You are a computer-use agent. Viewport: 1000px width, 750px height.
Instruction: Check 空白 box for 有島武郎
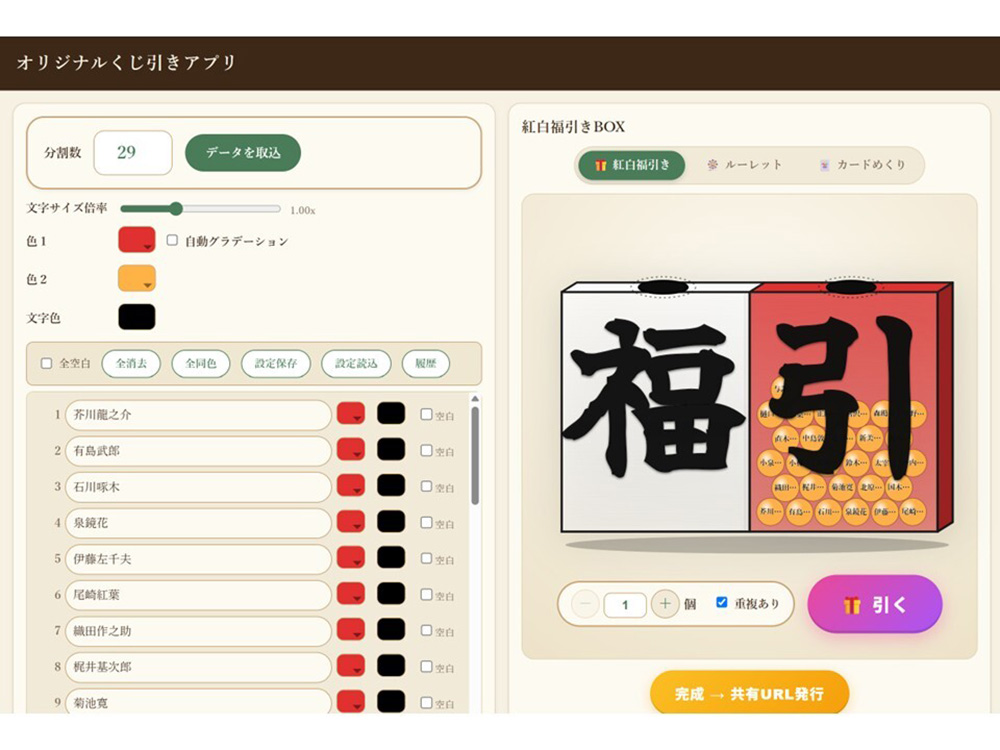pyautogui.click(x=426, y=450)
